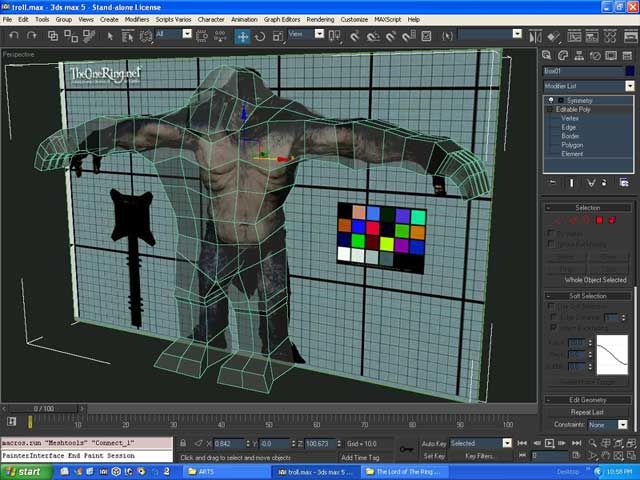The height and width of the screenshot is (480, 640).
Task: Open the Modify command panel tab
Action: [563, 56]
